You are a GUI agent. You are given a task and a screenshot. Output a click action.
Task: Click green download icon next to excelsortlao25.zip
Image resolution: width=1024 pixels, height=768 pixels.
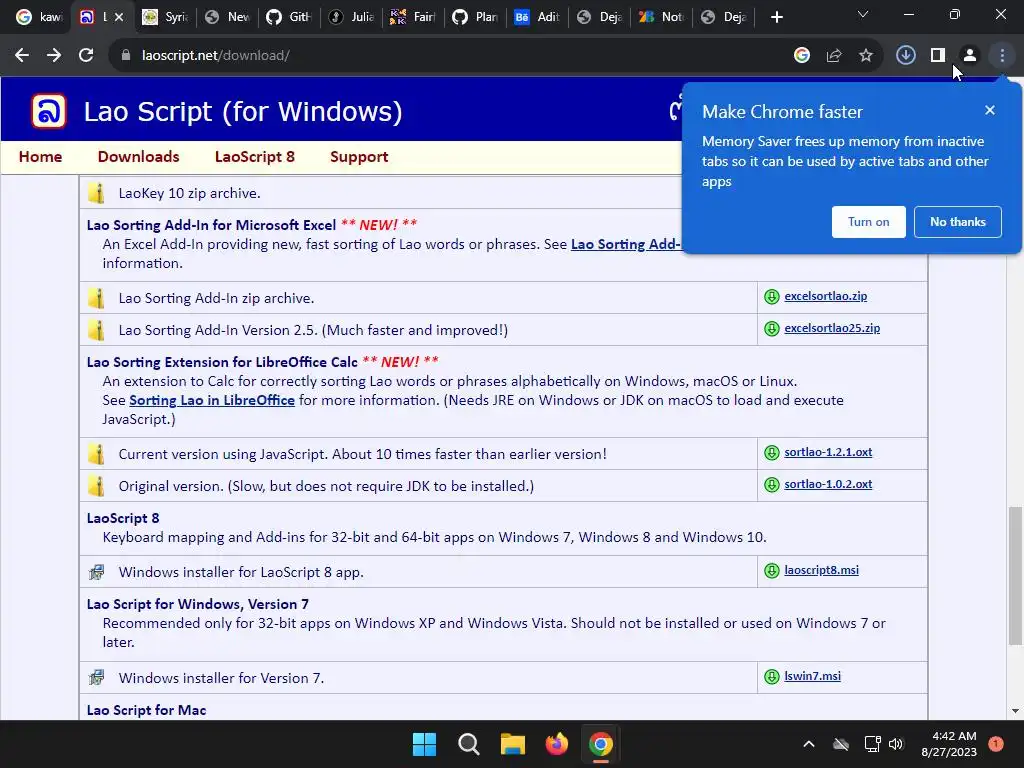[772, 328]
